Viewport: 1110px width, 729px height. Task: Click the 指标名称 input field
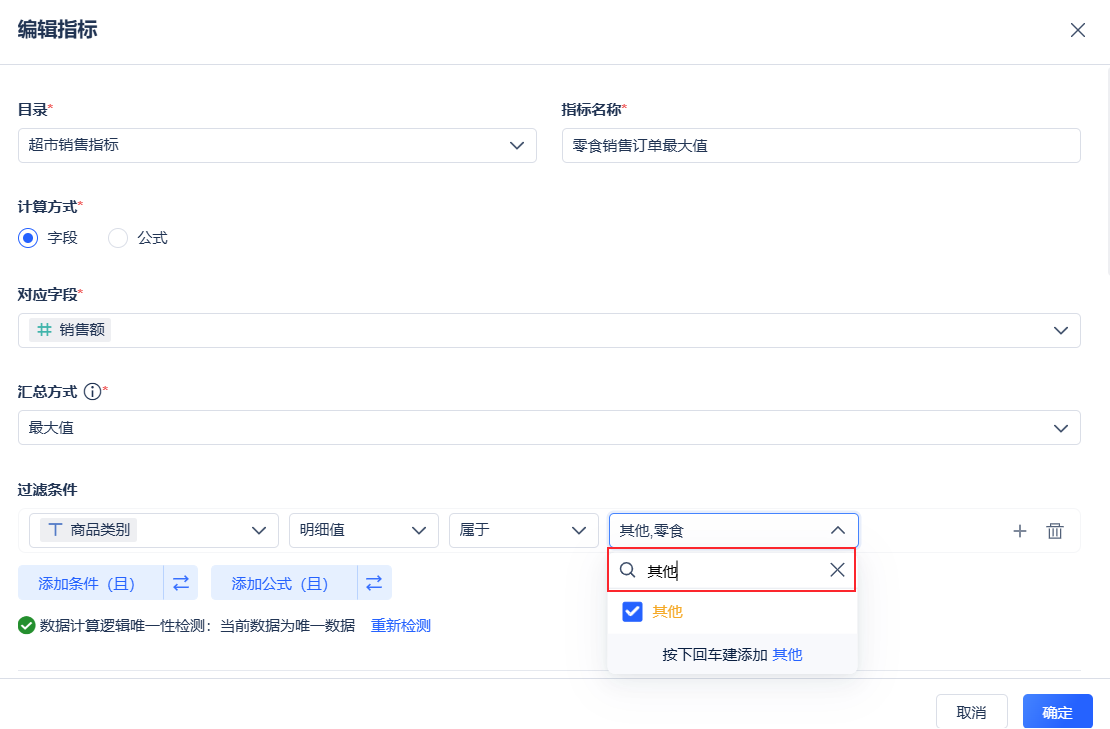(x=821, y=145)
